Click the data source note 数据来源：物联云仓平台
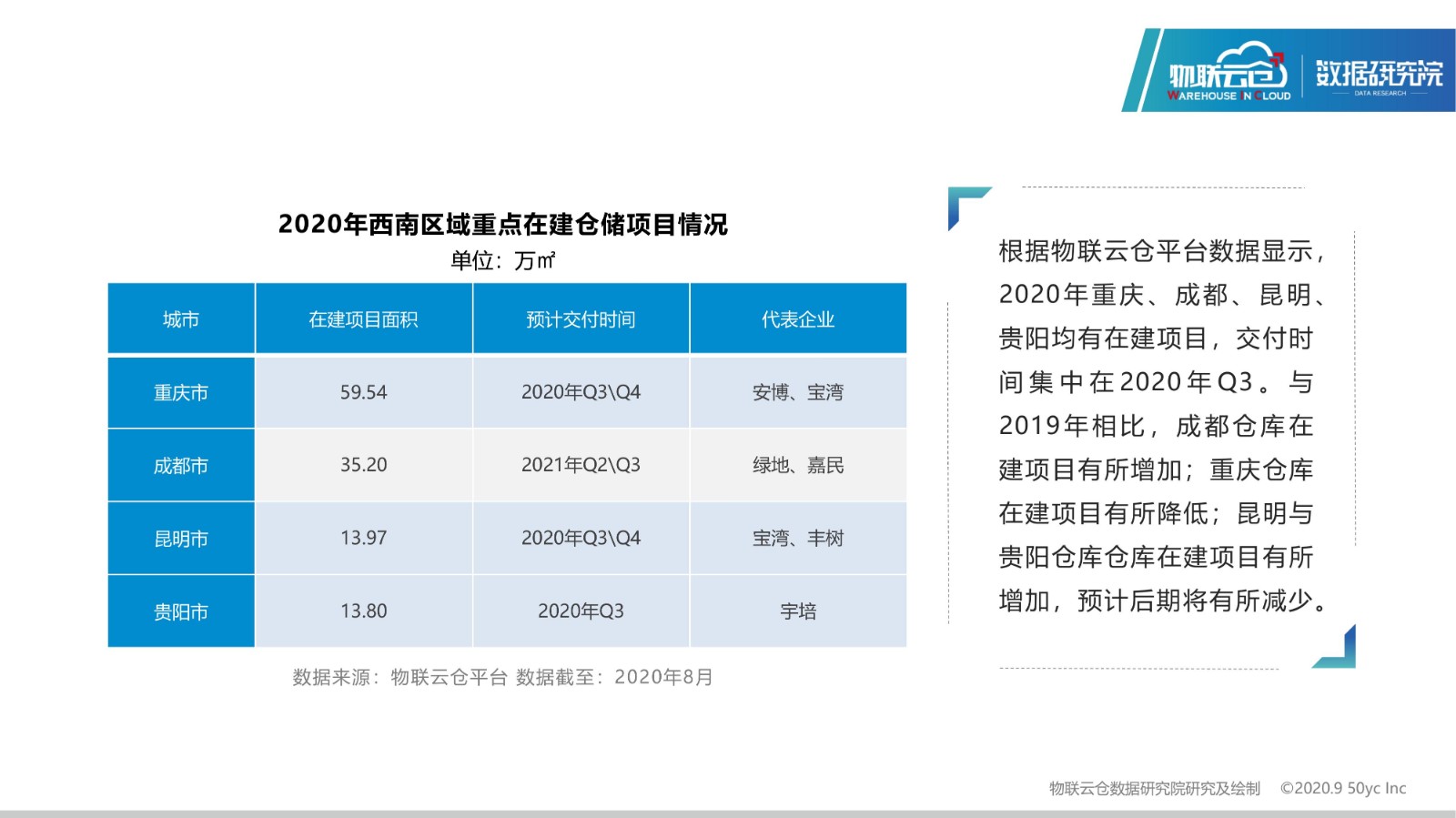The width and height of the screenshot is (1456, 818). [x=399, y=677]
